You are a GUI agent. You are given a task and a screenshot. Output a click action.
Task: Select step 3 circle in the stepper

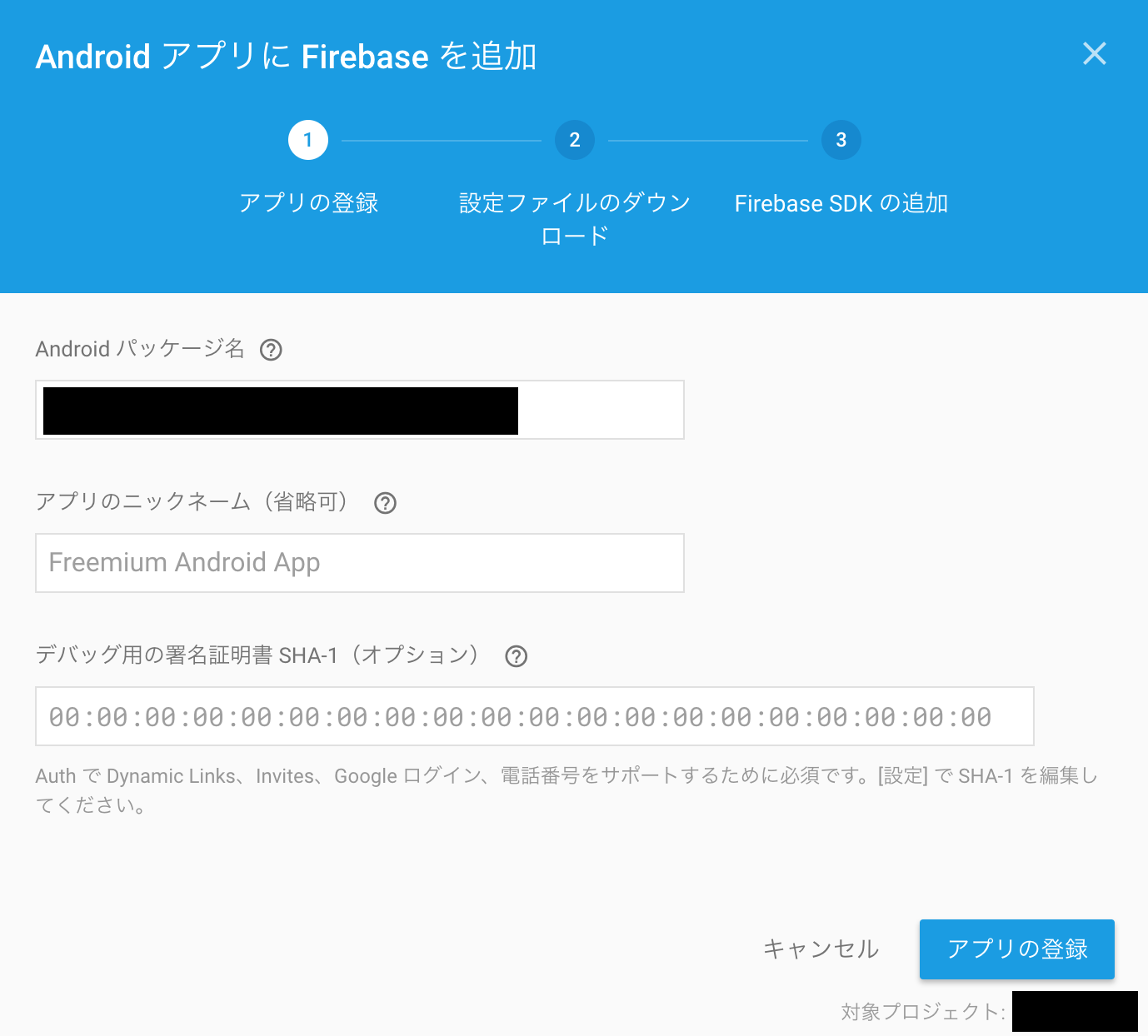(841, 140)
